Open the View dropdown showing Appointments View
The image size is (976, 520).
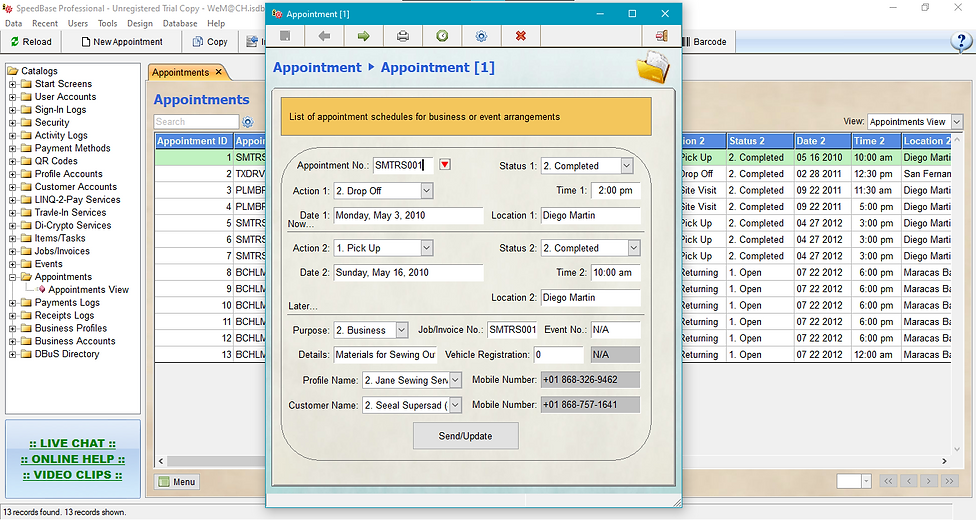pyautogui.click(x=957, y=121)
